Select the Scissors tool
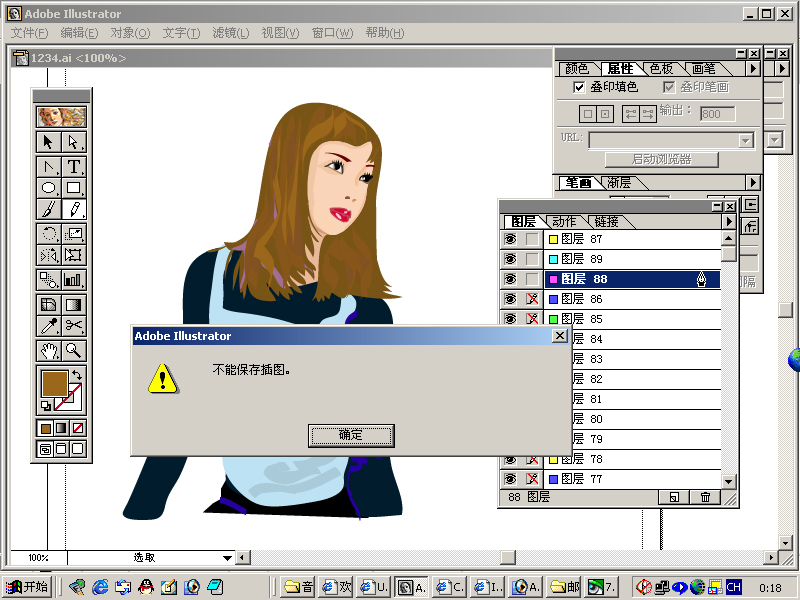The height and width of the screenshot is (600, 800). point(73,326)
